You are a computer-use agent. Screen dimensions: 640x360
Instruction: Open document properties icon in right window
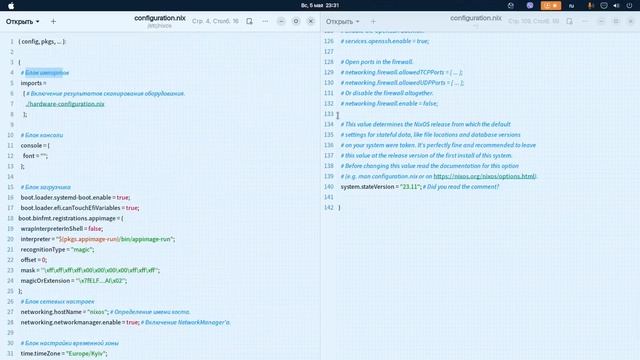[569, 21]
